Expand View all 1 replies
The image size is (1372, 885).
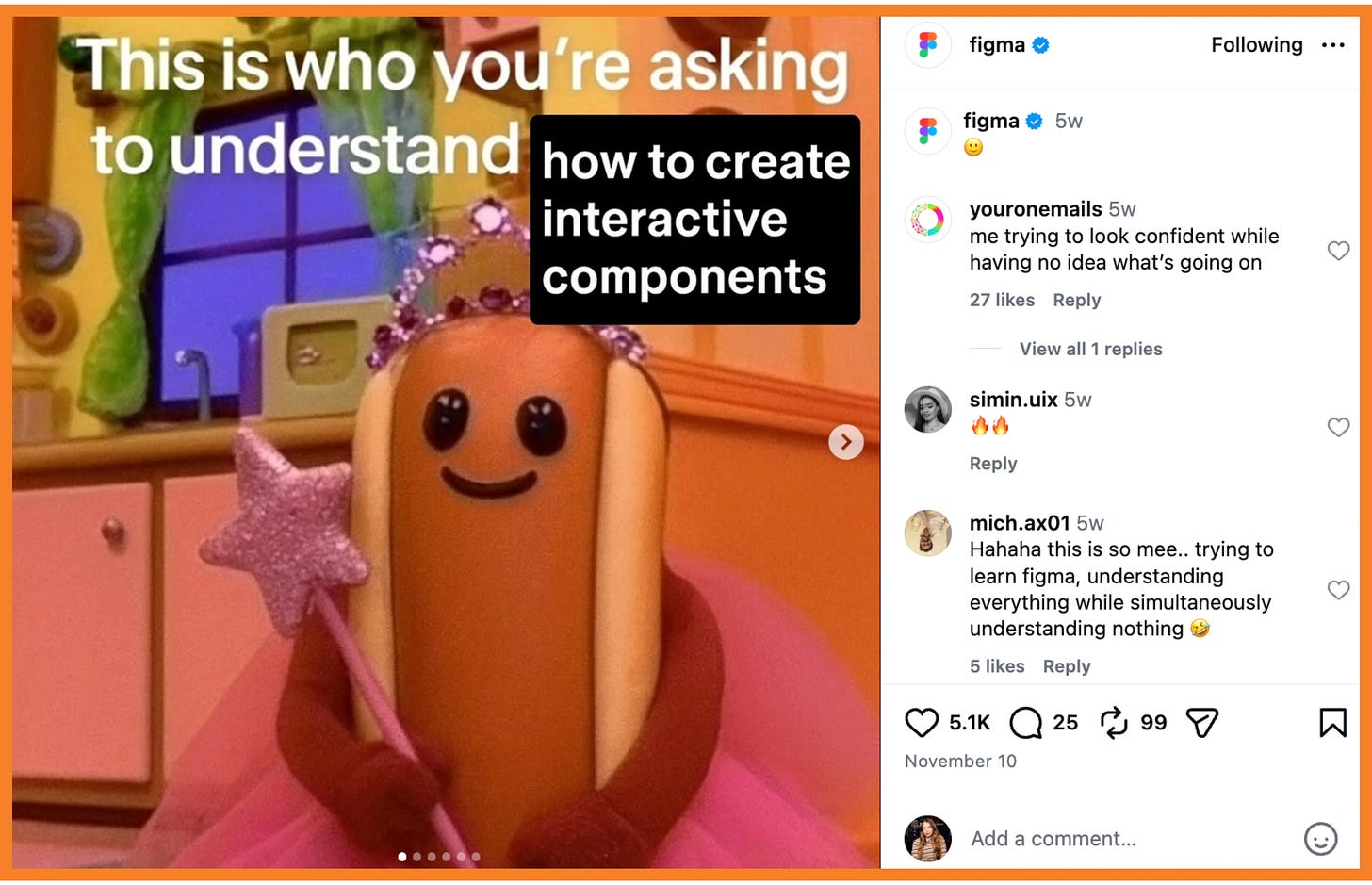(1091, 349)
